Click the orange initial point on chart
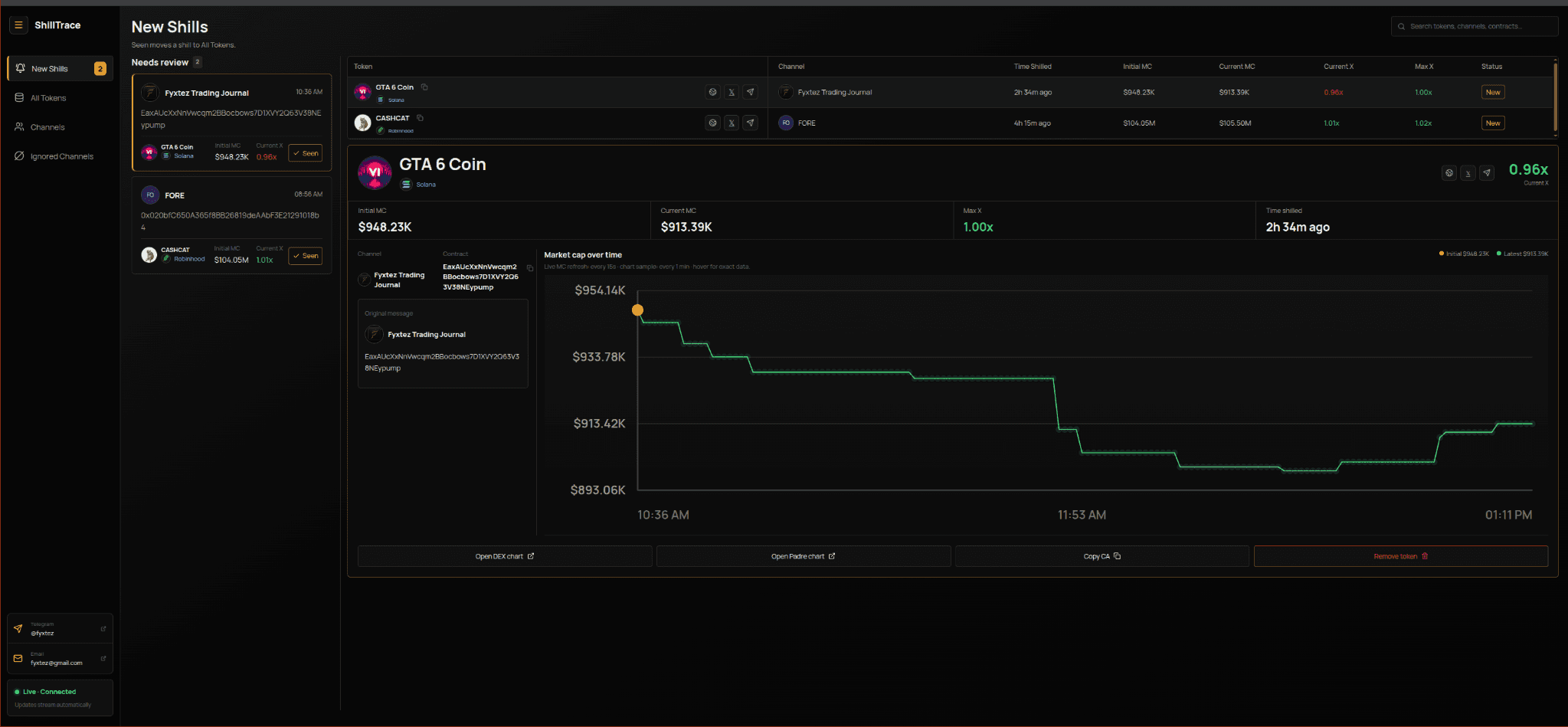 [637, 310]
